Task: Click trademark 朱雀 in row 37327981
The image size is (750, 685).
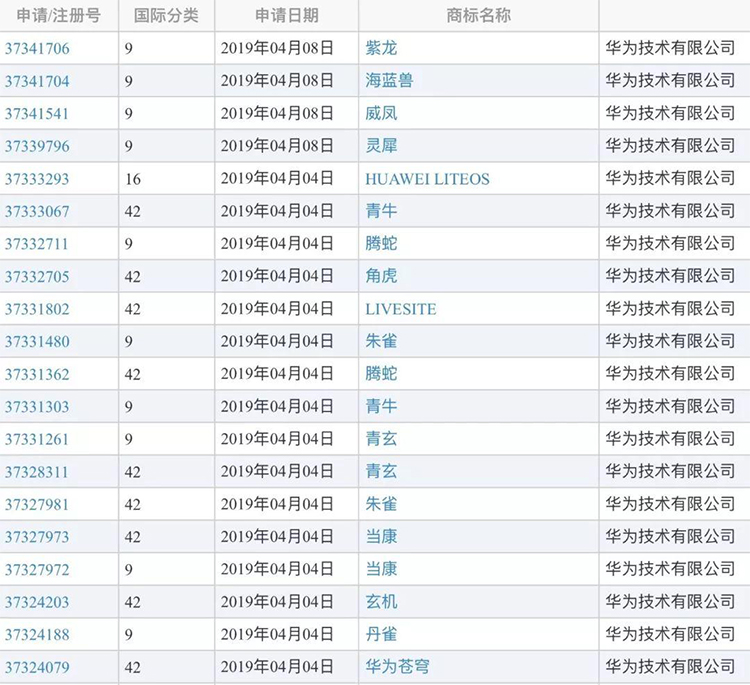Action: point(381,504)
